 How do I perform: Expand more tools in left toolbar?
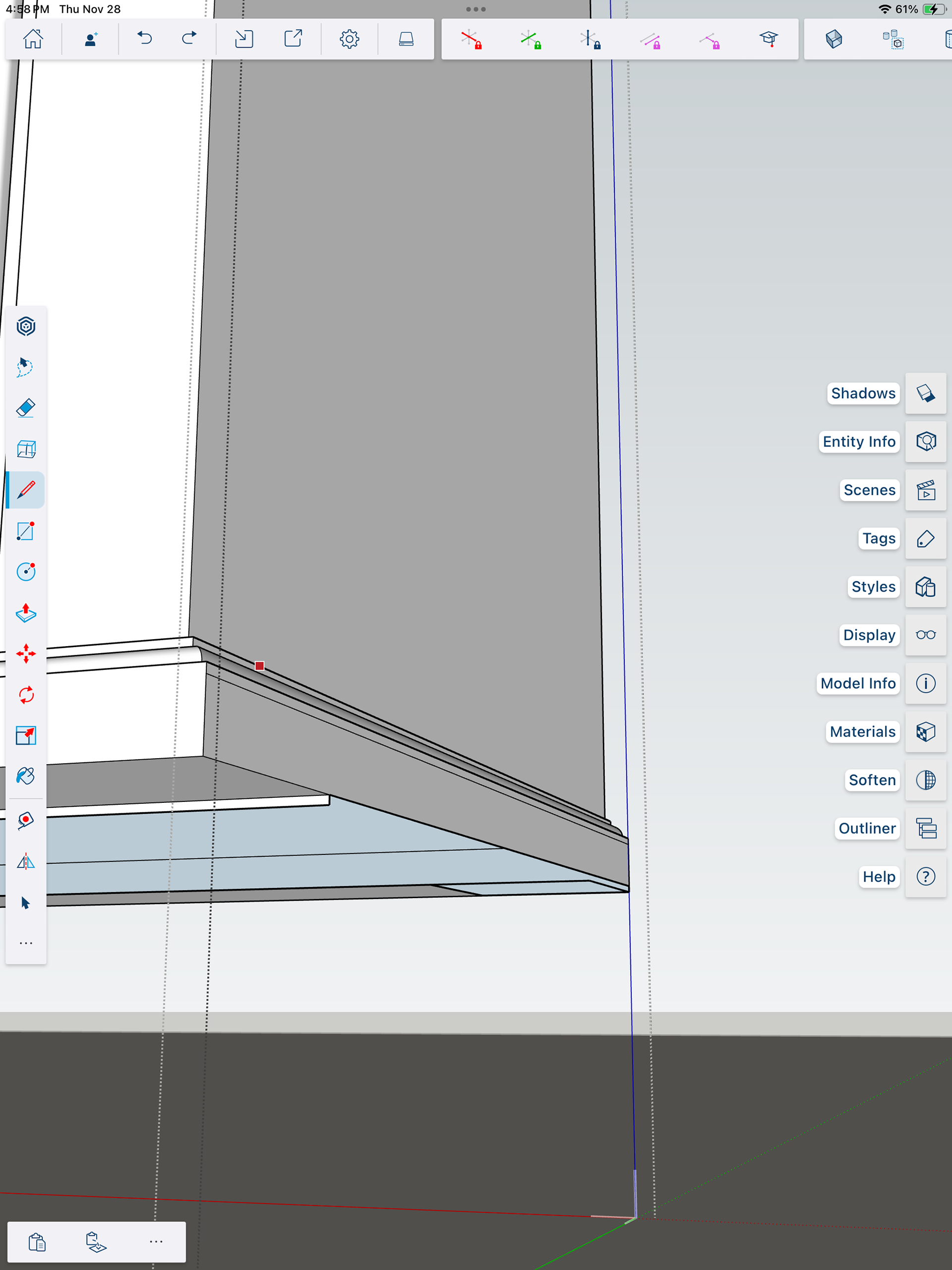tap(26, 943)
